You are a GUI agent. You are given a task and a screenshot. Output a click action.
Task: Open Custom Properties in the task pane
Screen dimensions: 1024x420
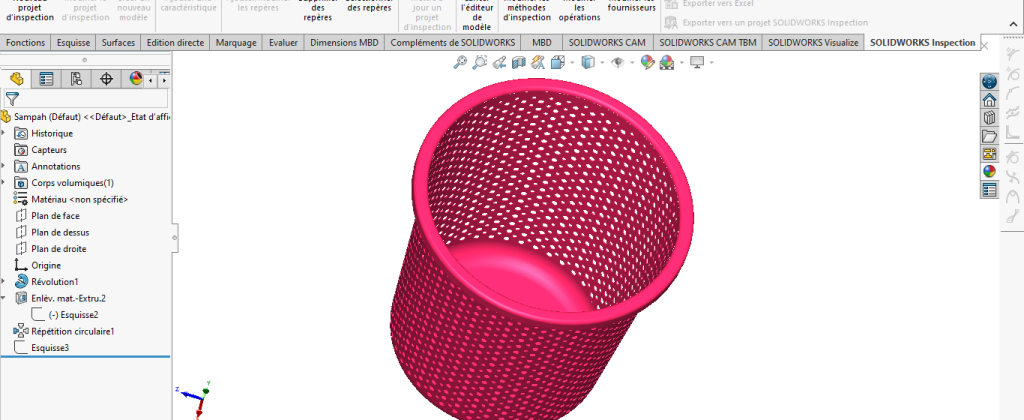tap(989, 190)
